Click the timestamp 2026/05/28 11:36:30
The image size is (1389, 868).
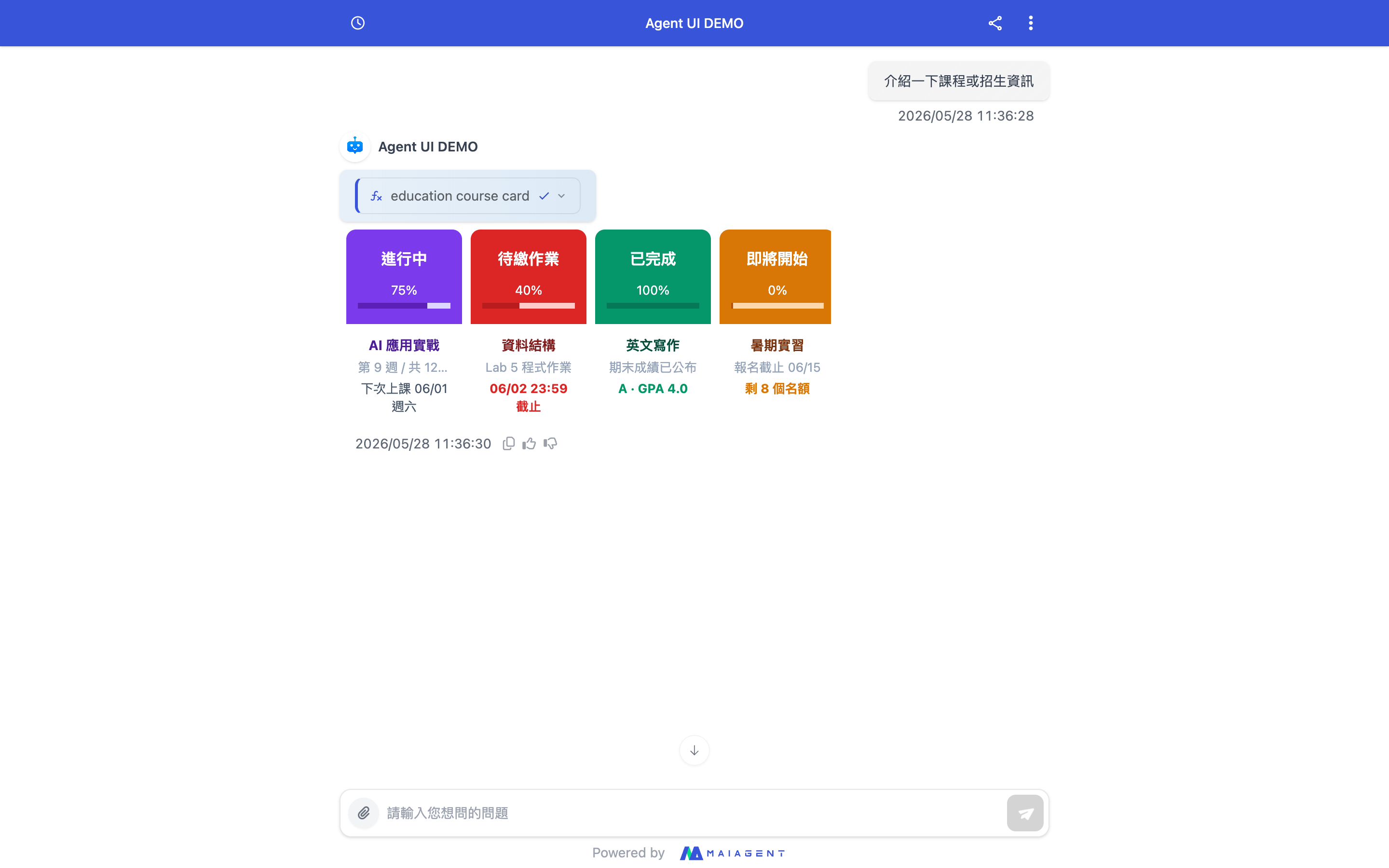click(x=423, y=444)
